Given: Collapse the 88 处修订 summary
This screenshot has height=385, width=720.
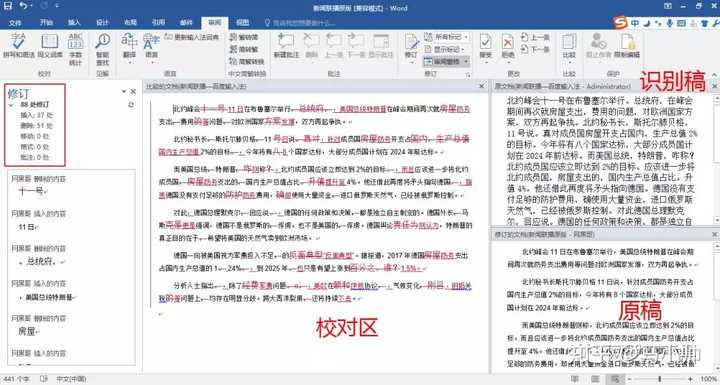Looking at the screenshot, I should coord(11,105).
